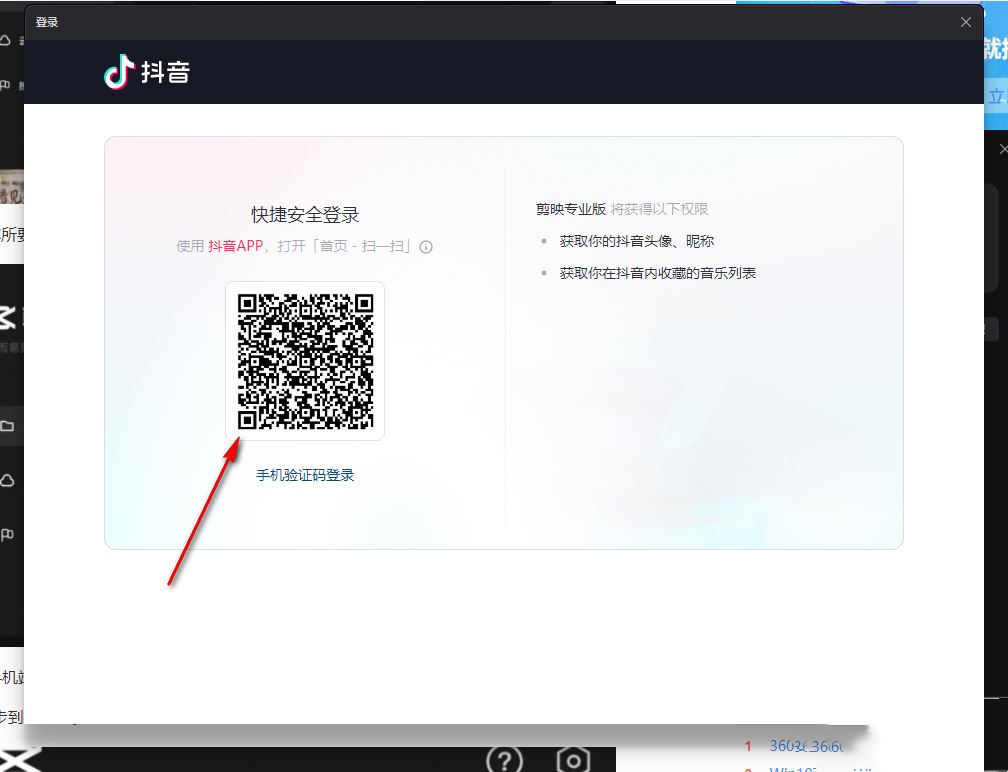Screen dimensions: 1008x772
Task: Click the Douyin logo in header
Action: point(147,71)
